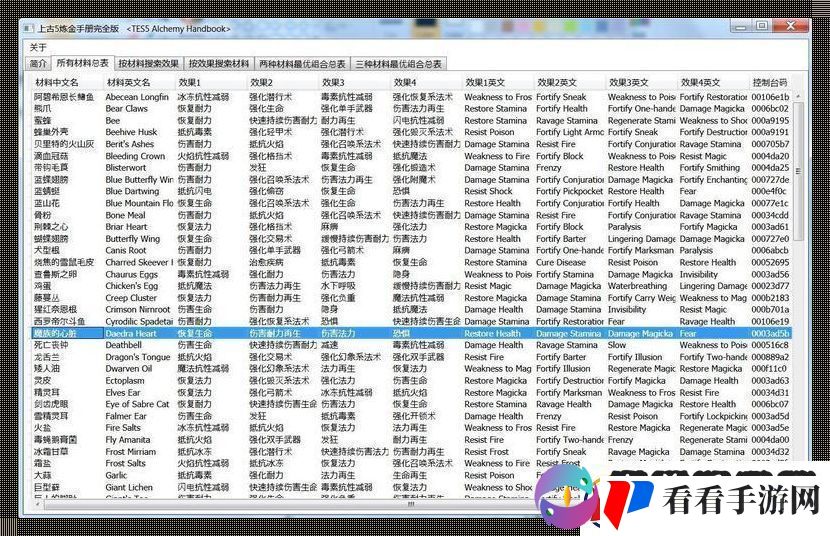Click the 效果1英文 column header
The width and height of the screenshot is (830, 536).
(498, 83)
